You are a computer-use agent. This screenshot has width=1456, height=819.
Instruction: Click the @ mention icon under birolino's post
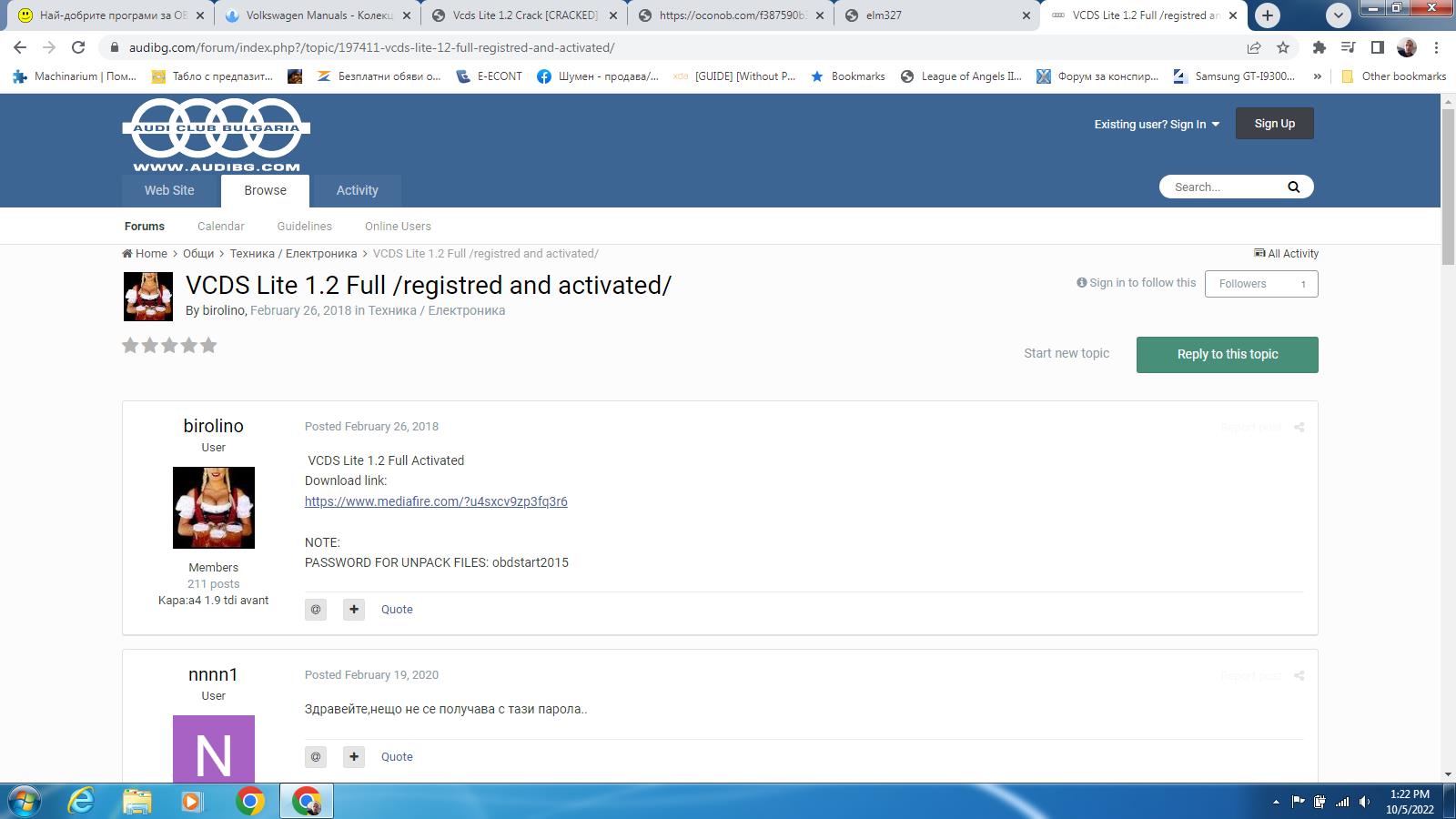316,610
